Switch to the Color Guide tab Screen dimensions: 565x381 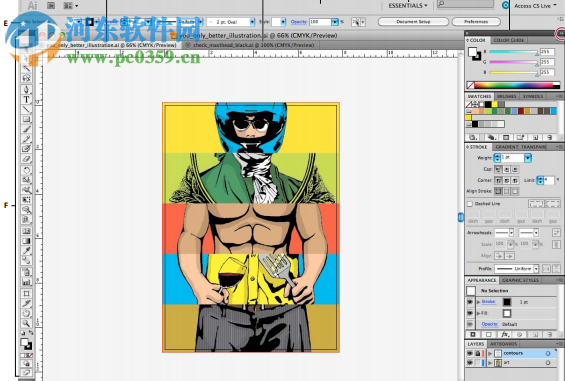pos(509,40)
